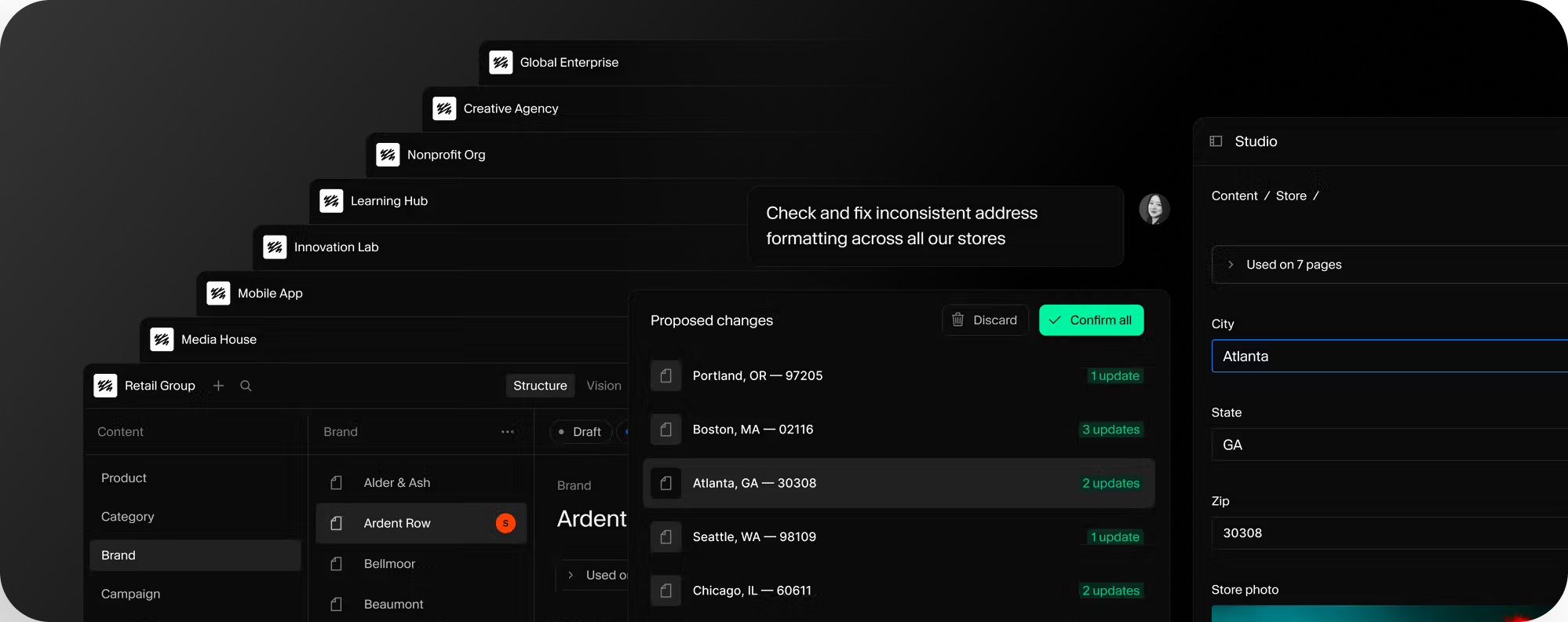Image resolution: width=1568 pixels, height=622 pixels.
Task: Click the Store breadcrumb link
Action: click(x=1291, y=196)
